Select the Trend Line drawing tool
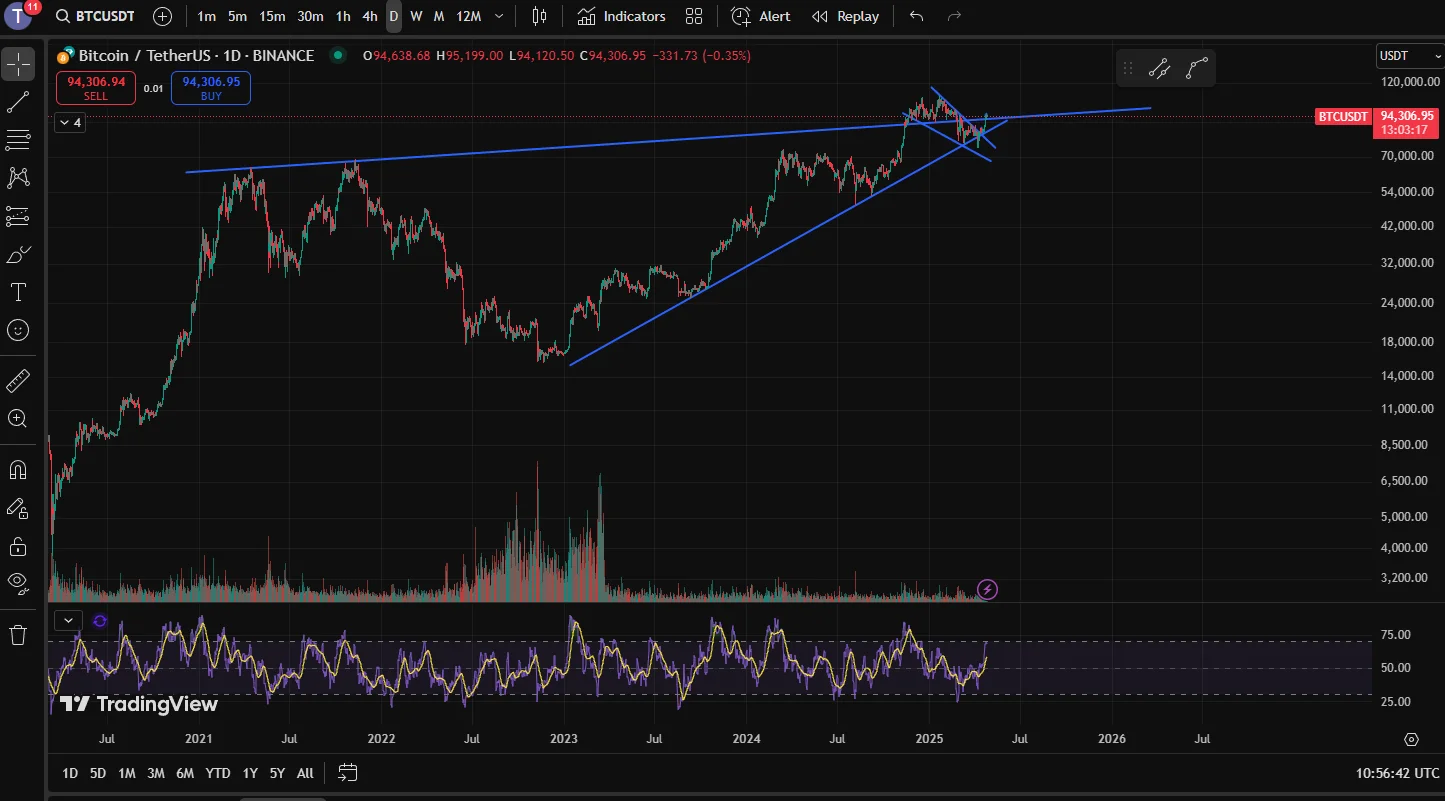Image resolution: width=1445 pixels, height=801 pixels. (x=18, y=102)
